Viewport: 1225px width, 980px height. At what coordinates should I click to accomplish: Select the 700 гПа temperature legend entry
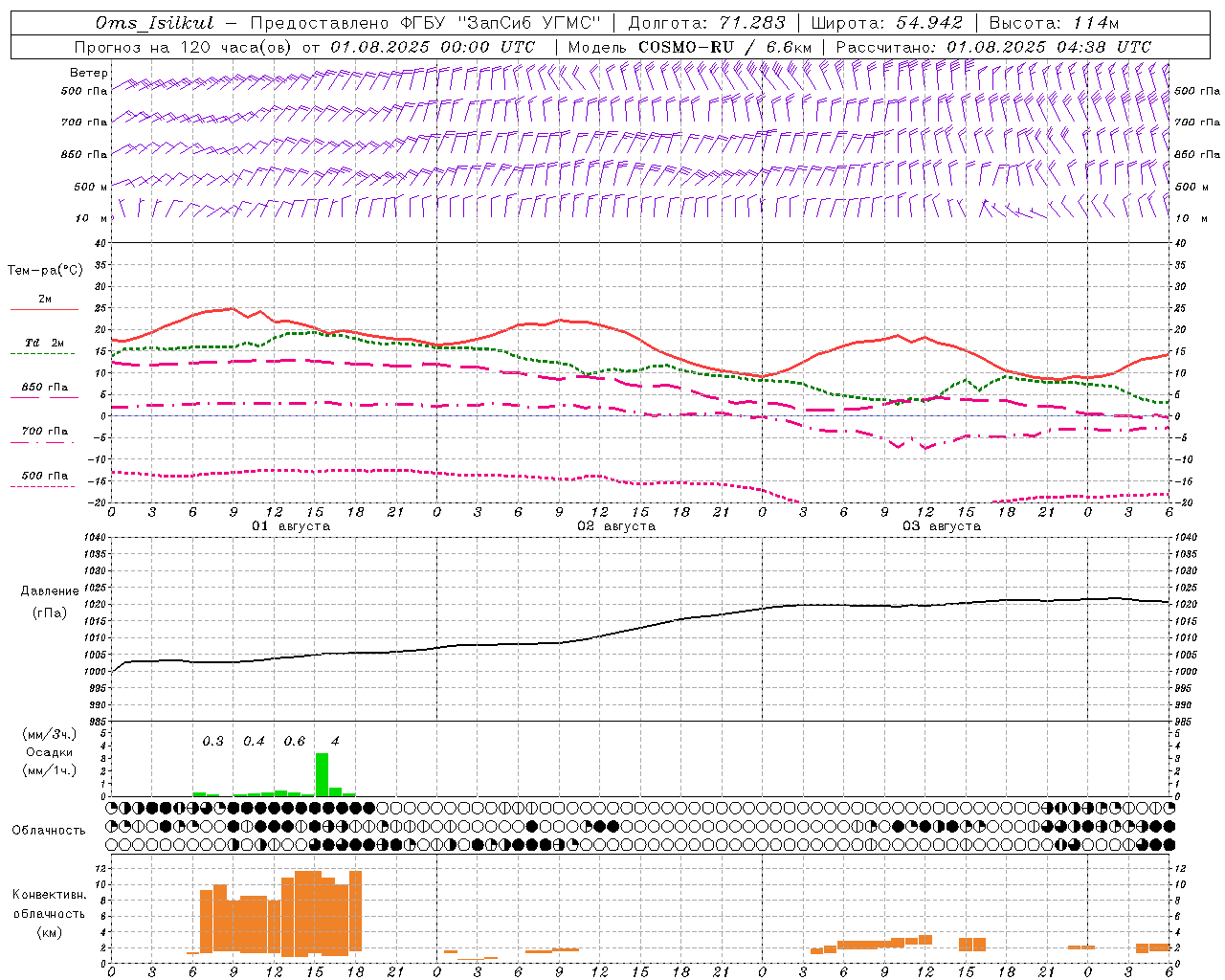coord(44,432)
